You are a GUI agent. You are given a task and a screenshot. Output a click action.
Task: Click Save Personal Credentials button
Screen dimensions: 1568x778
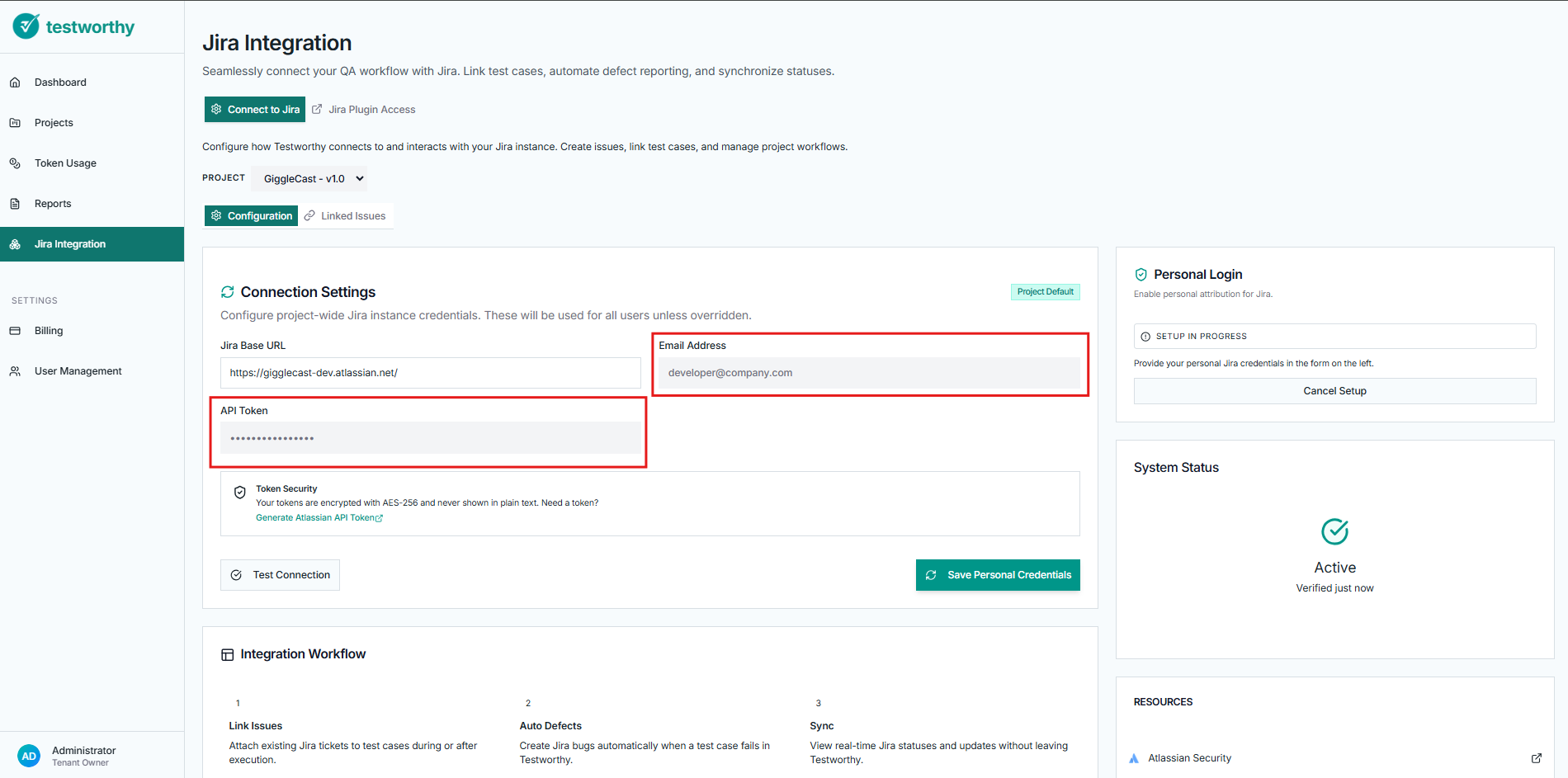998,575
